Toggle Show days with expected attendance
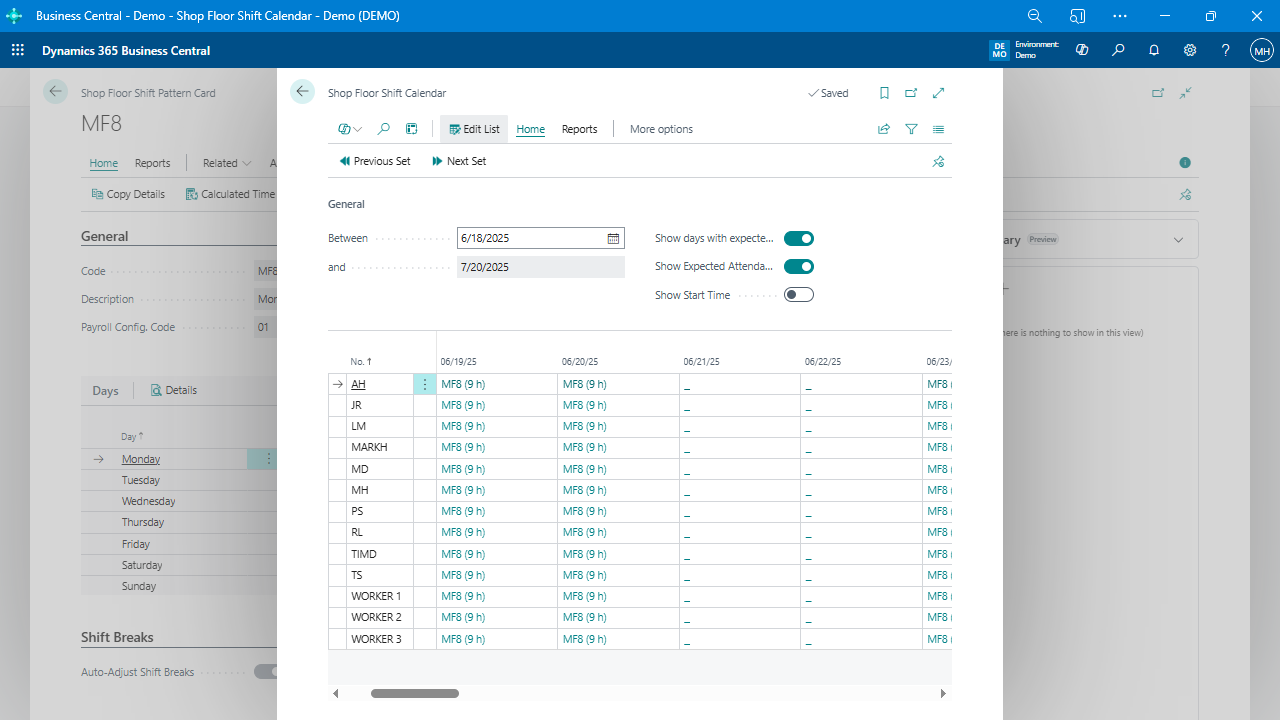Image resolution: width=1280 pixels, height=720 pixels. [798, 239]
